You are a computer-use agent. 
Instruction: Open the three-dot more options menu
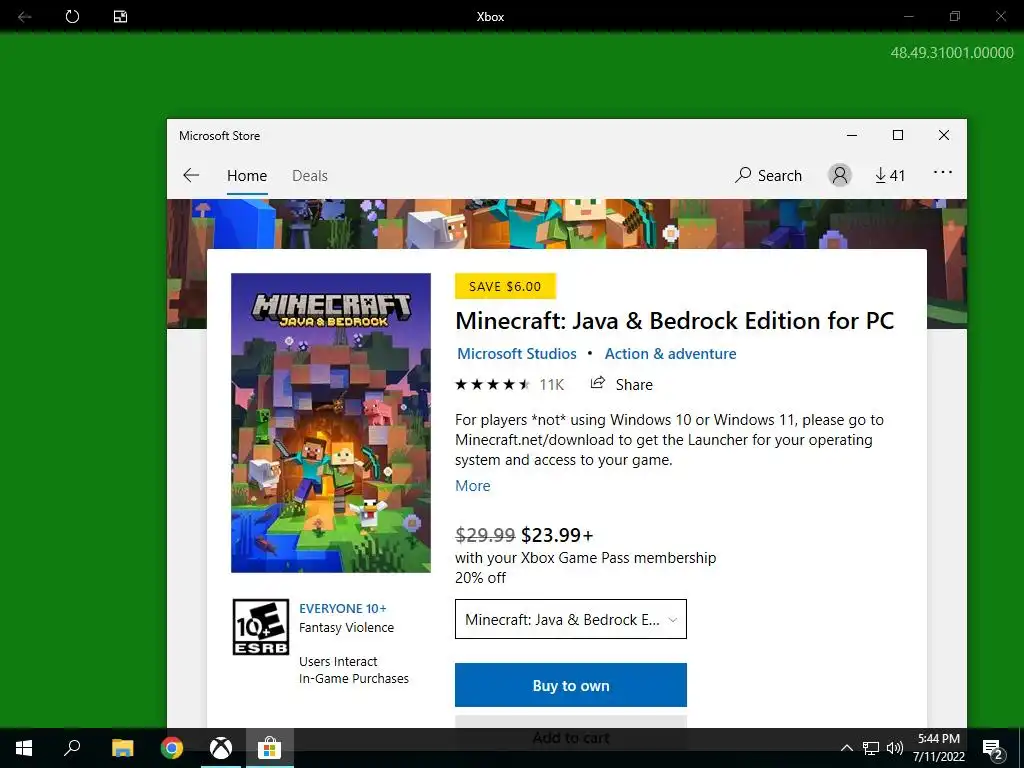[942, 172]
